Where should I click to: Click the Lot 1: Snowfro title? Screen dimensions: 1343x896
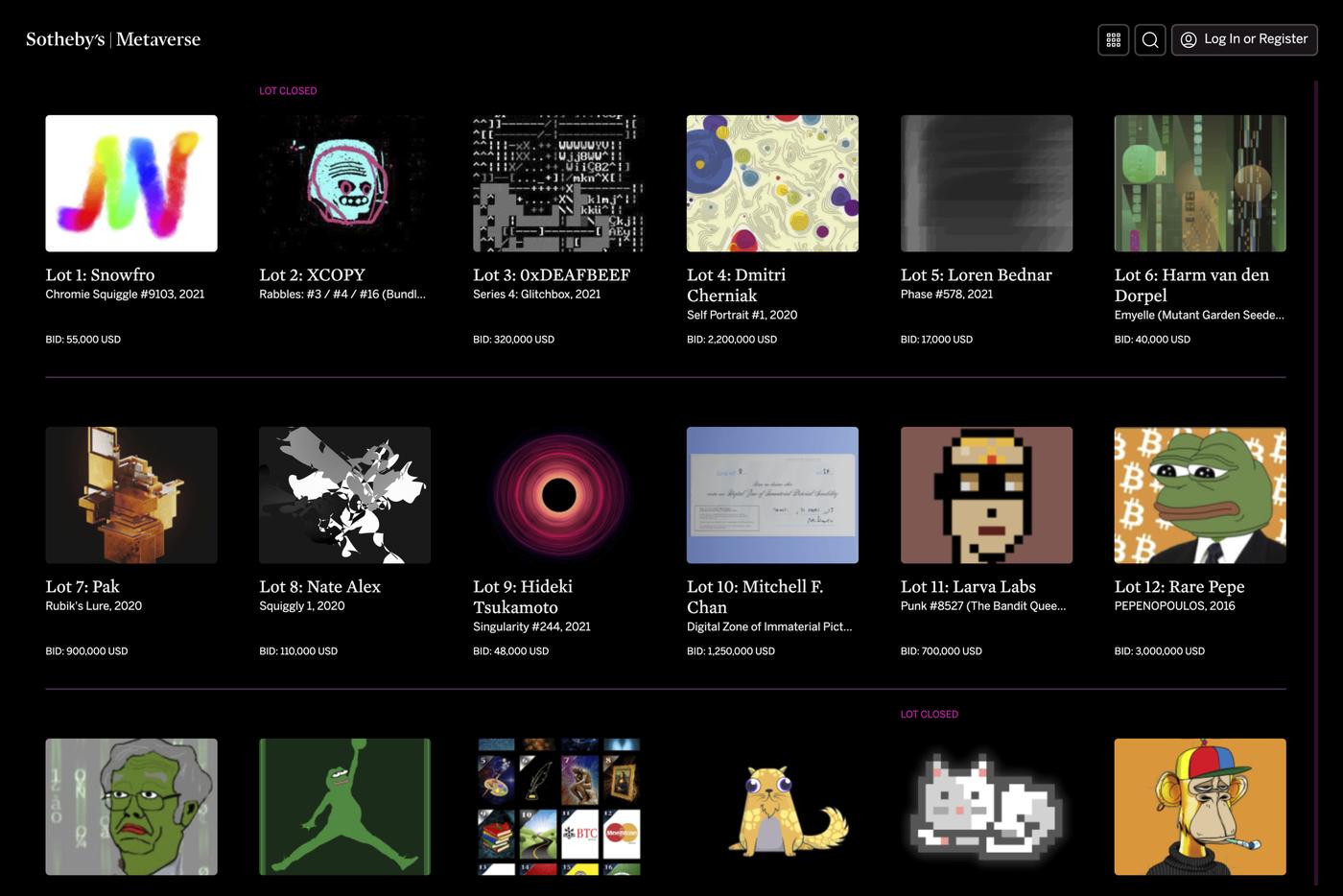point(100,274)
